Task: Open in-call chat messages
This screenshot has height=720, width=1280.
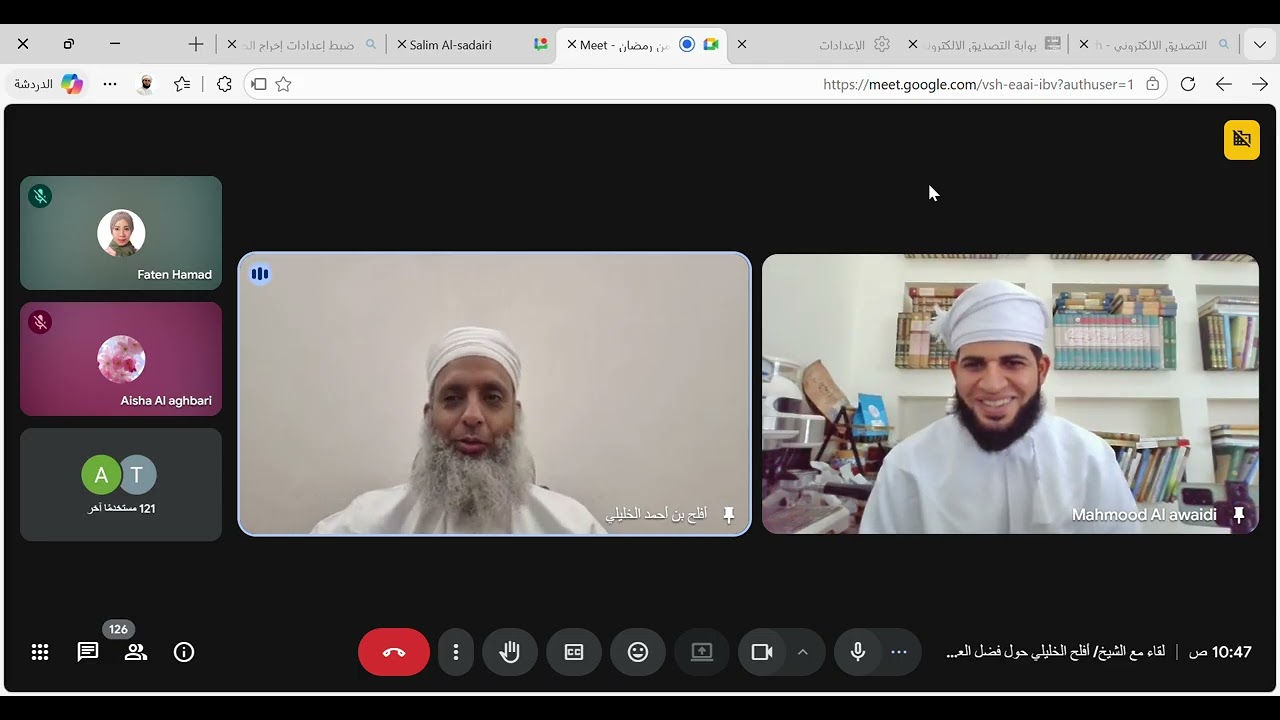Action: [x=88, y=652]
